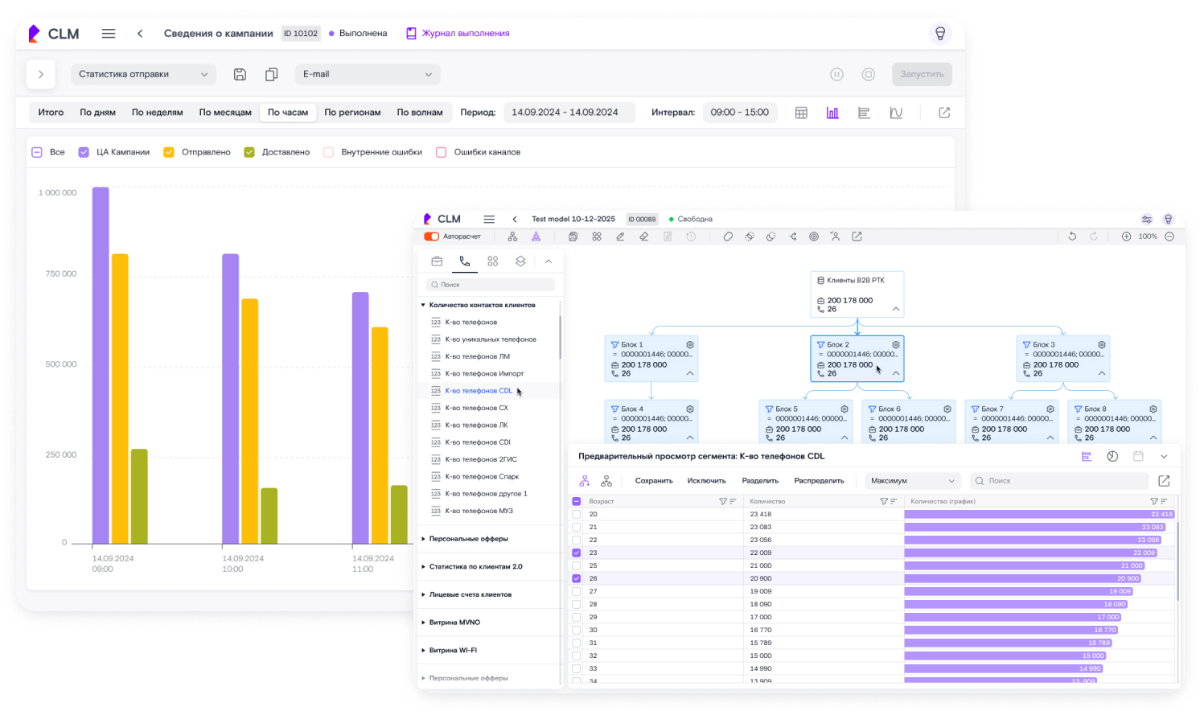Click settings sliders icon in model header
Viewport: 1200px width, 717px height.
coord(1146,219)
